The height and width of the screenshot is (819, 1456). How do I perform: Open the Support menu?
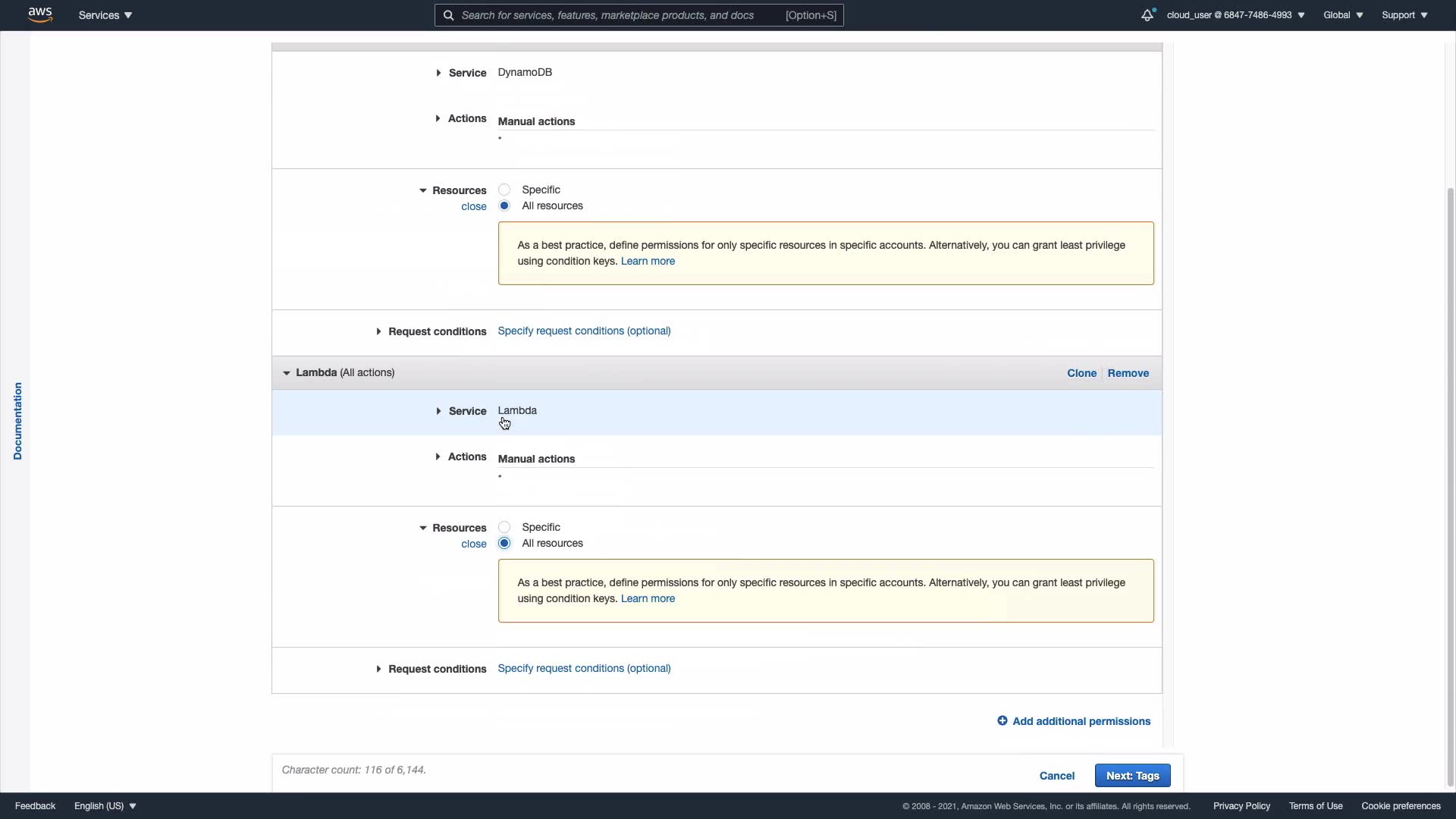tap(1404, 15)
